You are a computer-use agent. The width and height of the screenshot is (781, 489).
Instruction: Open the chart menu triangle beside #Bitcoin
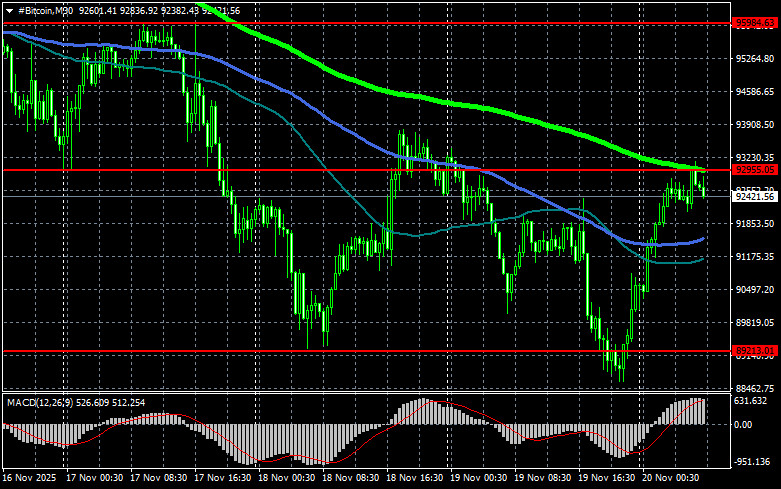click(9, 11)
